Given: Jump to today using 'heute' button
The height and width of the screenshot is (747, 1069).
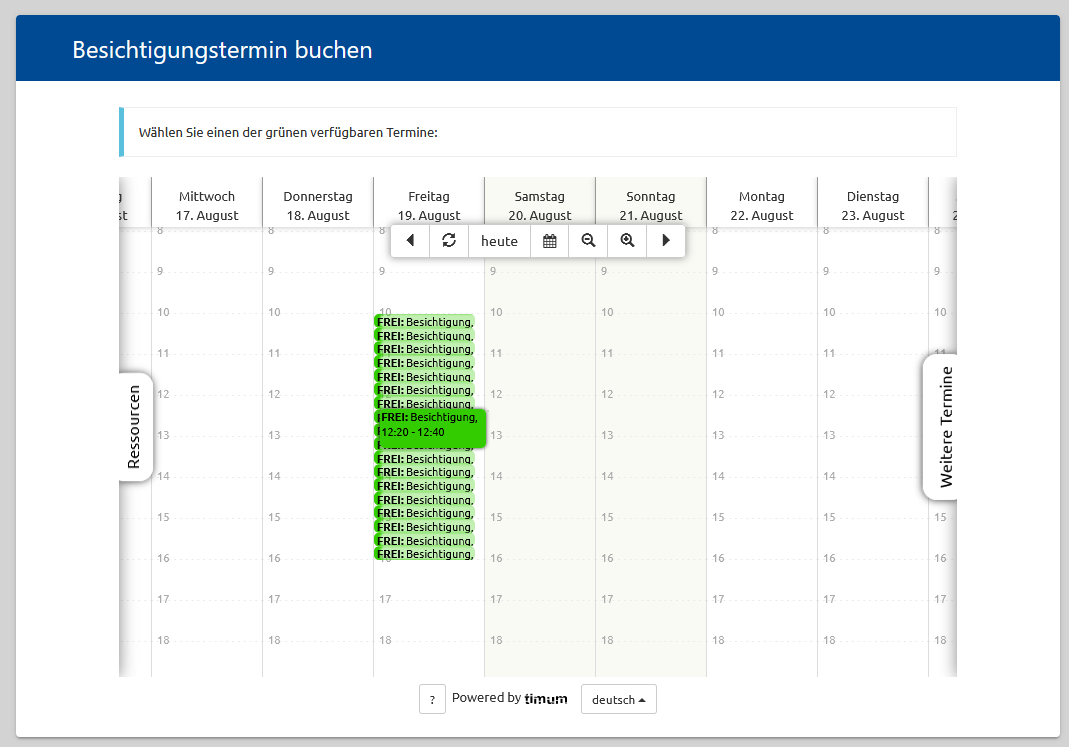Looking at the screenshot, I should point(499,241).
